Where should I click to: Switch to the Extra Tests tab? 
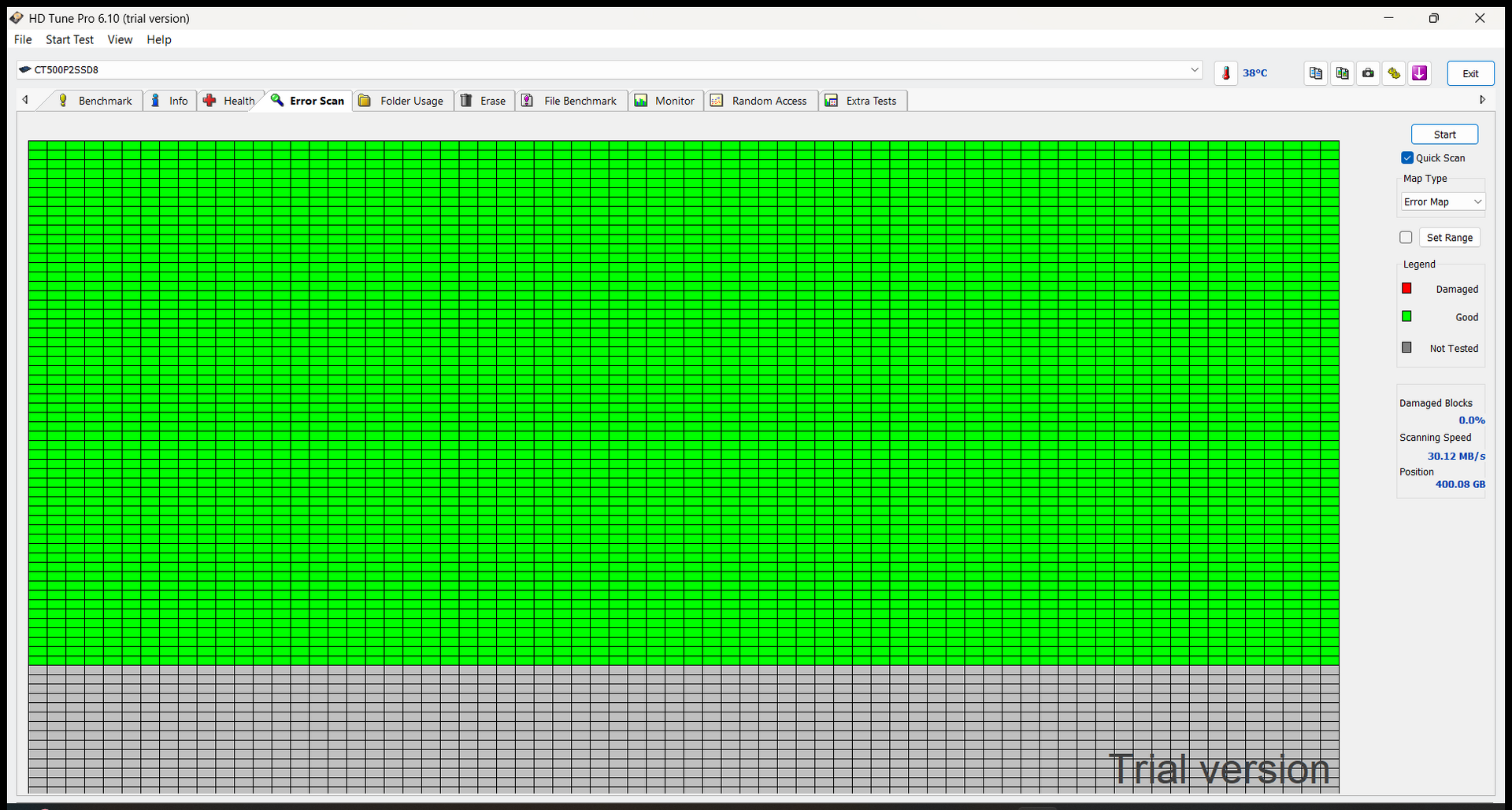click(863, 101)
